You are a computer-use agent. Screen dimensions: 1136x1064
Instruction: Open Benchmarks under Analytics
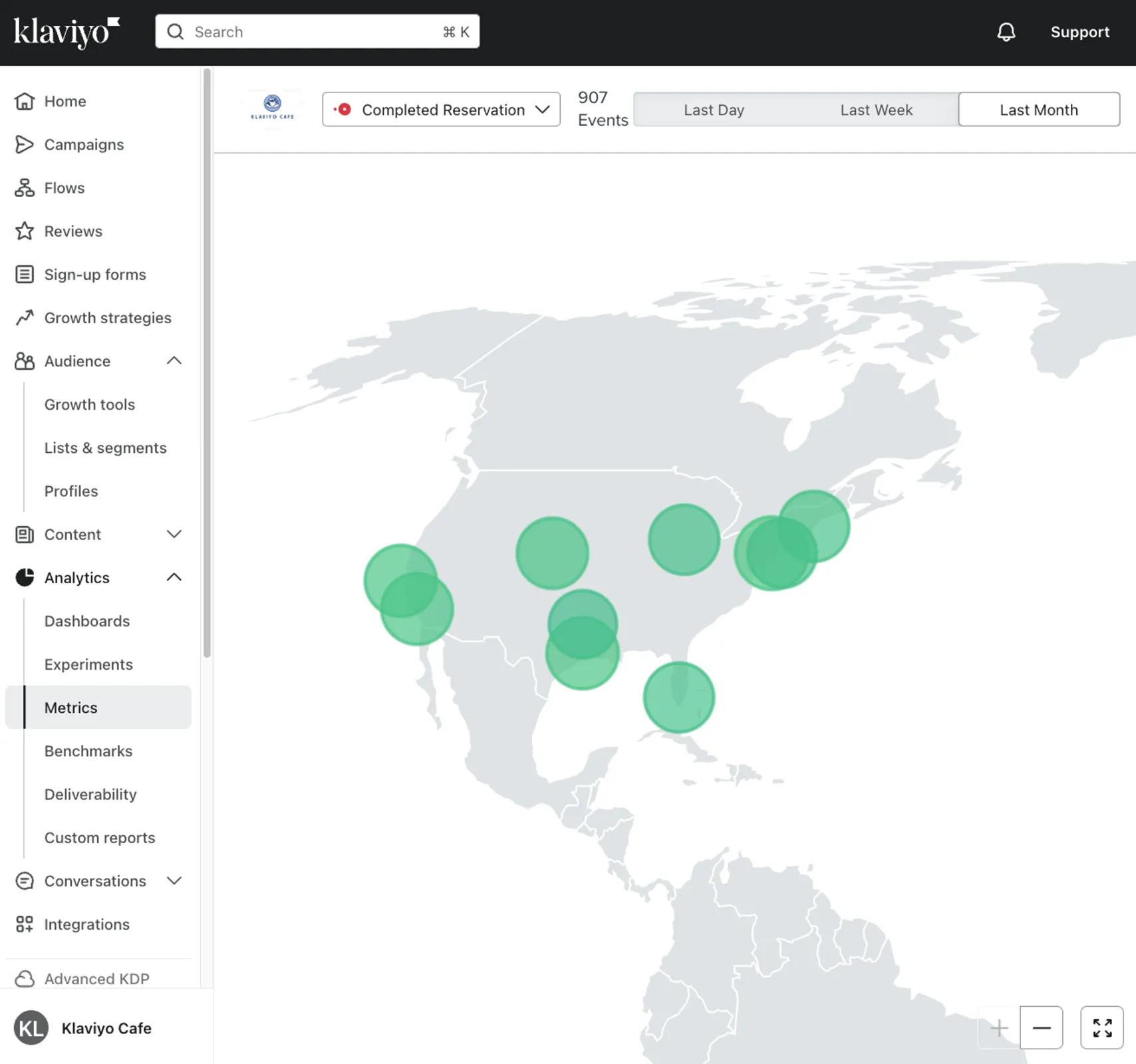88,751
